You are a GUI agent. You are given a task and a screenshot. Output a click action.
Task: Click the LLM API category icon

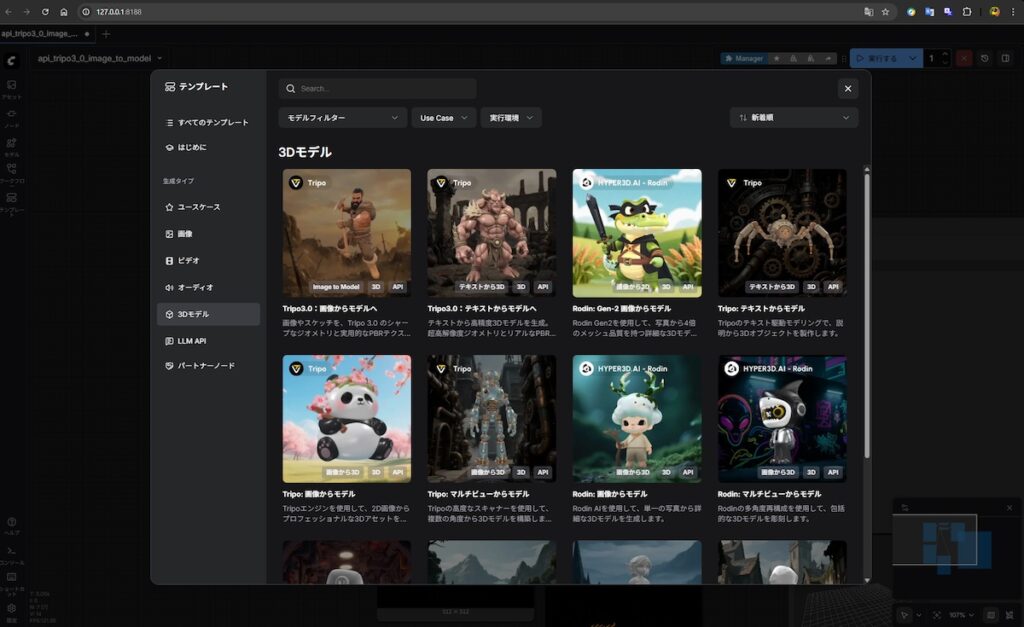point(169,341)
